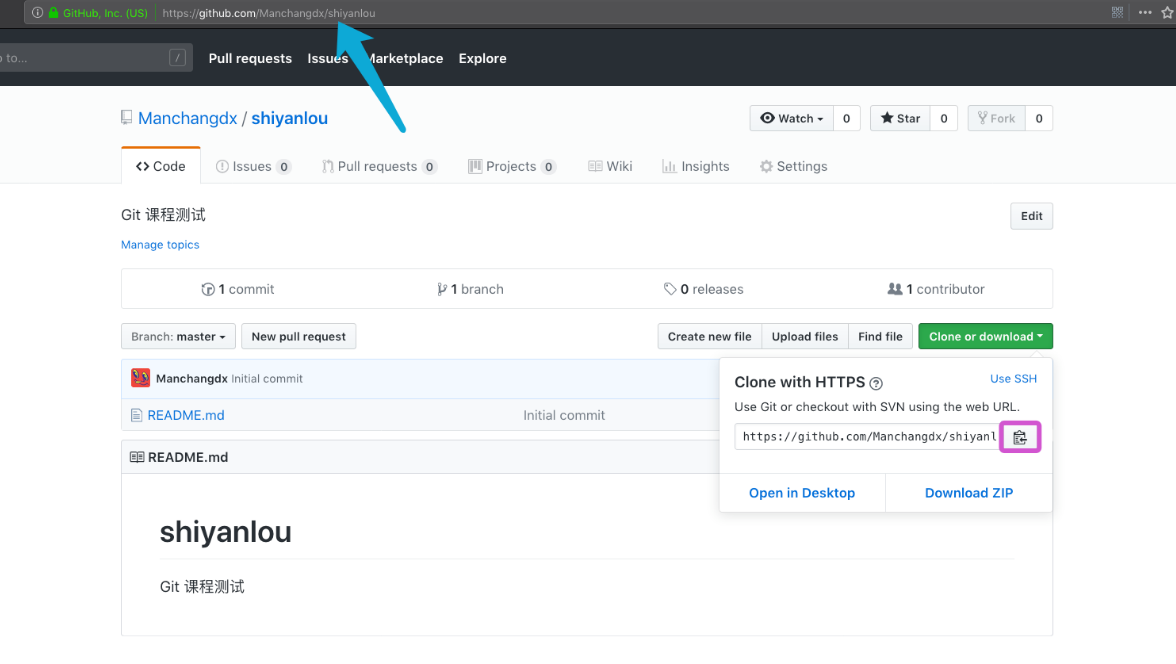Open the Issues tab
Screen dimensions: 1176x664
point(253,167)
